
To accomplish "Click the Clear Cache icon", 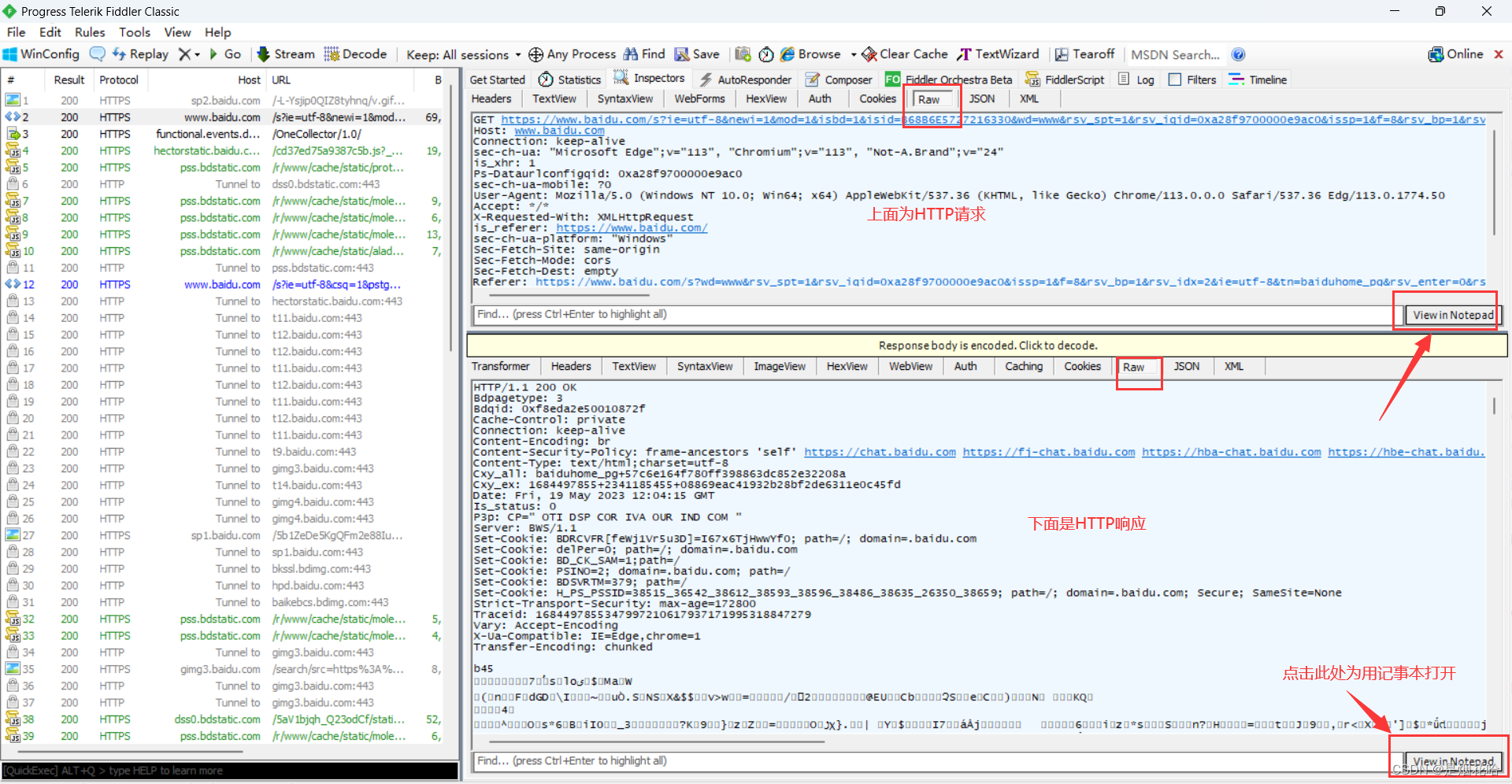I will click(869, 54).
